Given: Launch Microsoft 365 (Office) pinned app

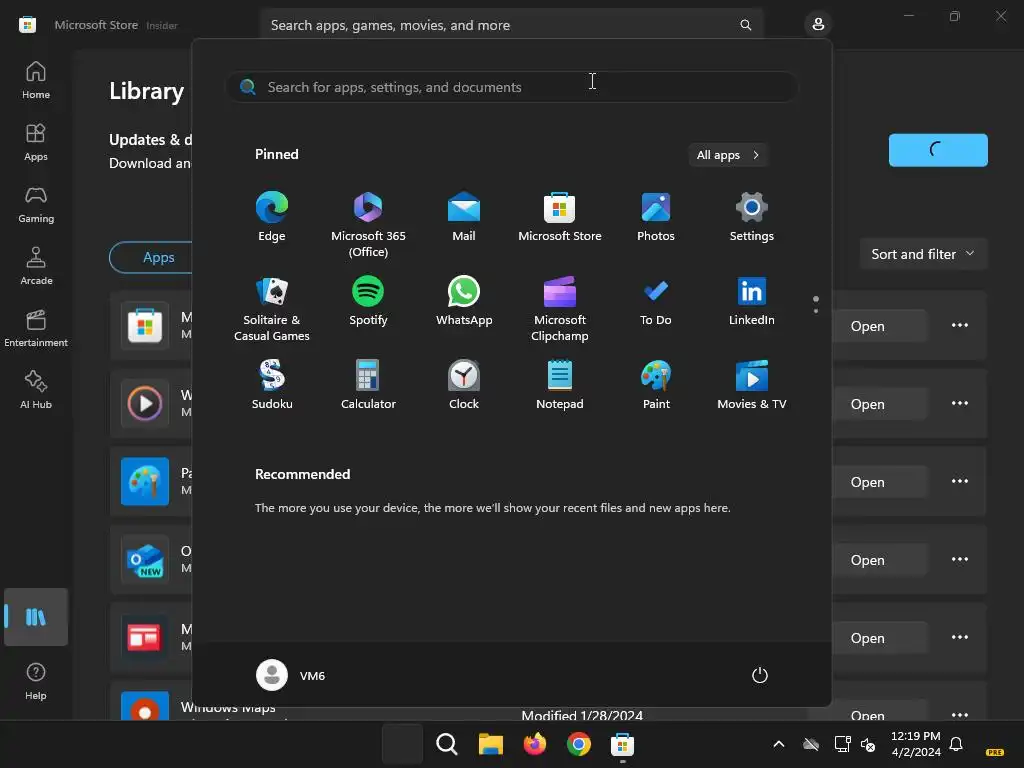Looking at the screenshot, I should pyautogui.click(x=368, y=225).
